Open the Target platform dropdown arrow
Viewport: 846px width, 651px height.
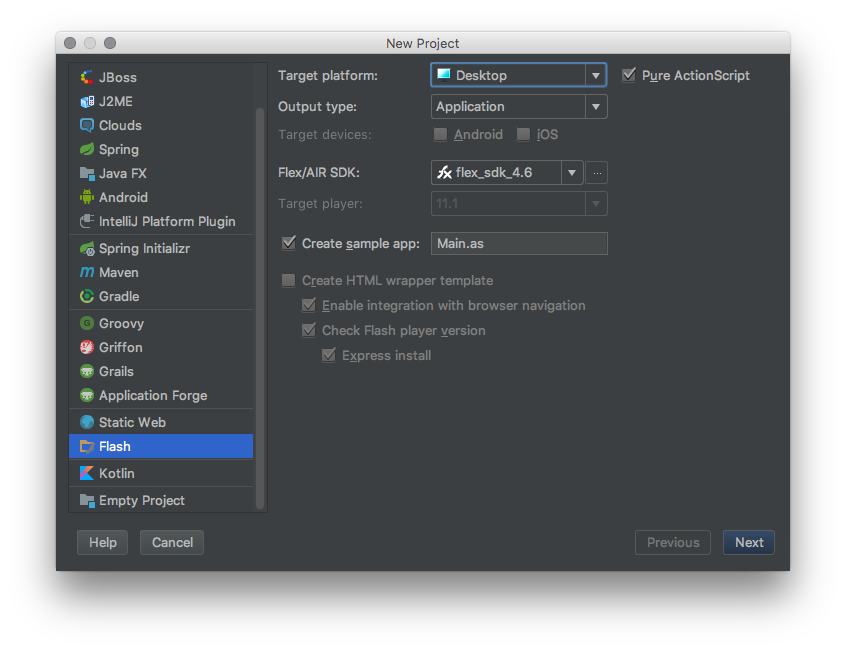point(596,76)
